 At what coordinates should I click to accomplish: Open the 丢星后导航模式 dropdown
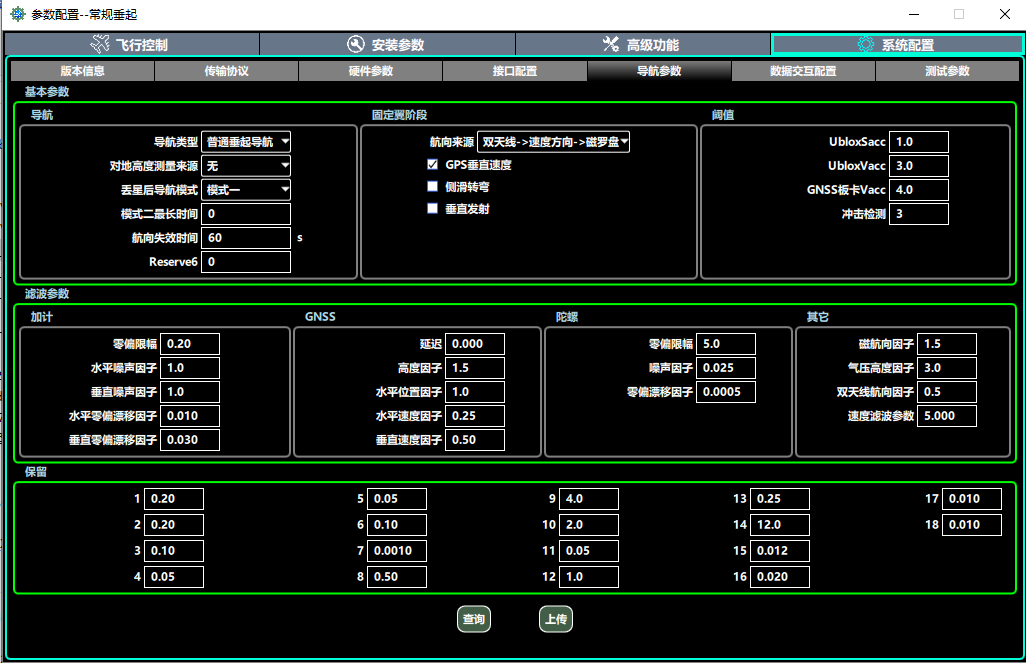point(246,190)
